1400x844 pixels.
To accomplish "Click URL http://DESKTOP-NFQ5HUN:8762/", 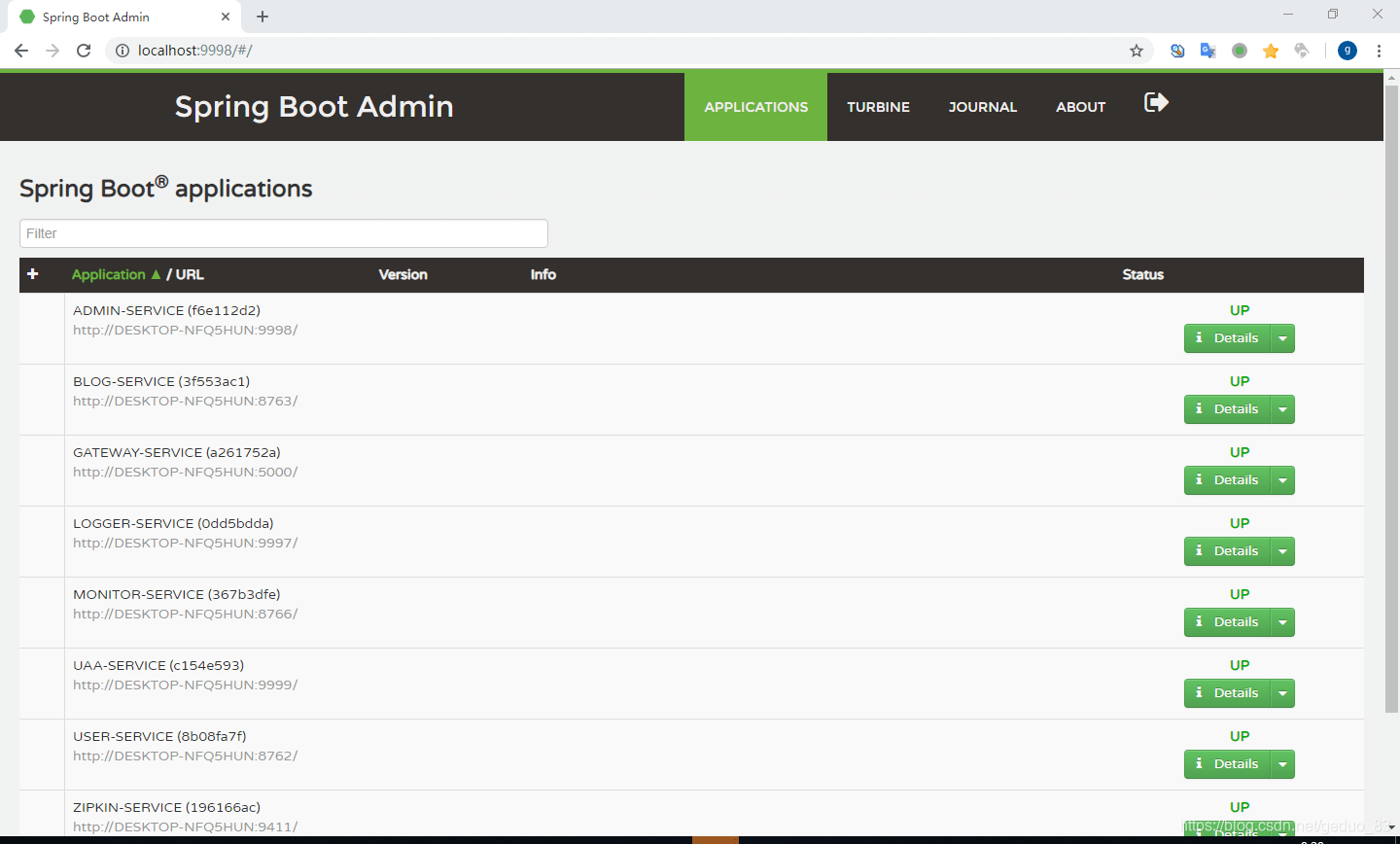I will click(185, 756).
